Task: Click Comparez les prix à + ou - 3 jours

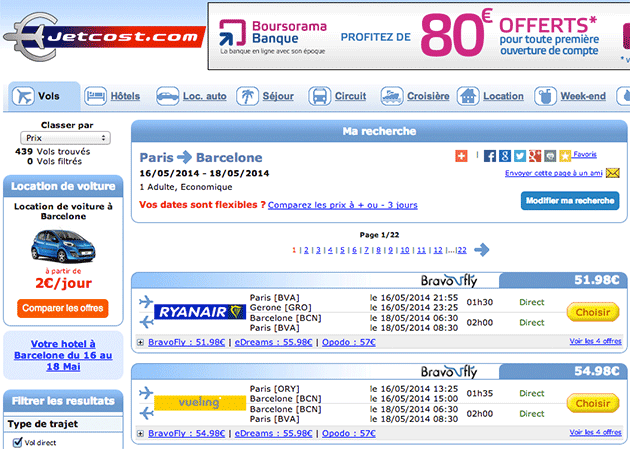Action: pos(343,205)
